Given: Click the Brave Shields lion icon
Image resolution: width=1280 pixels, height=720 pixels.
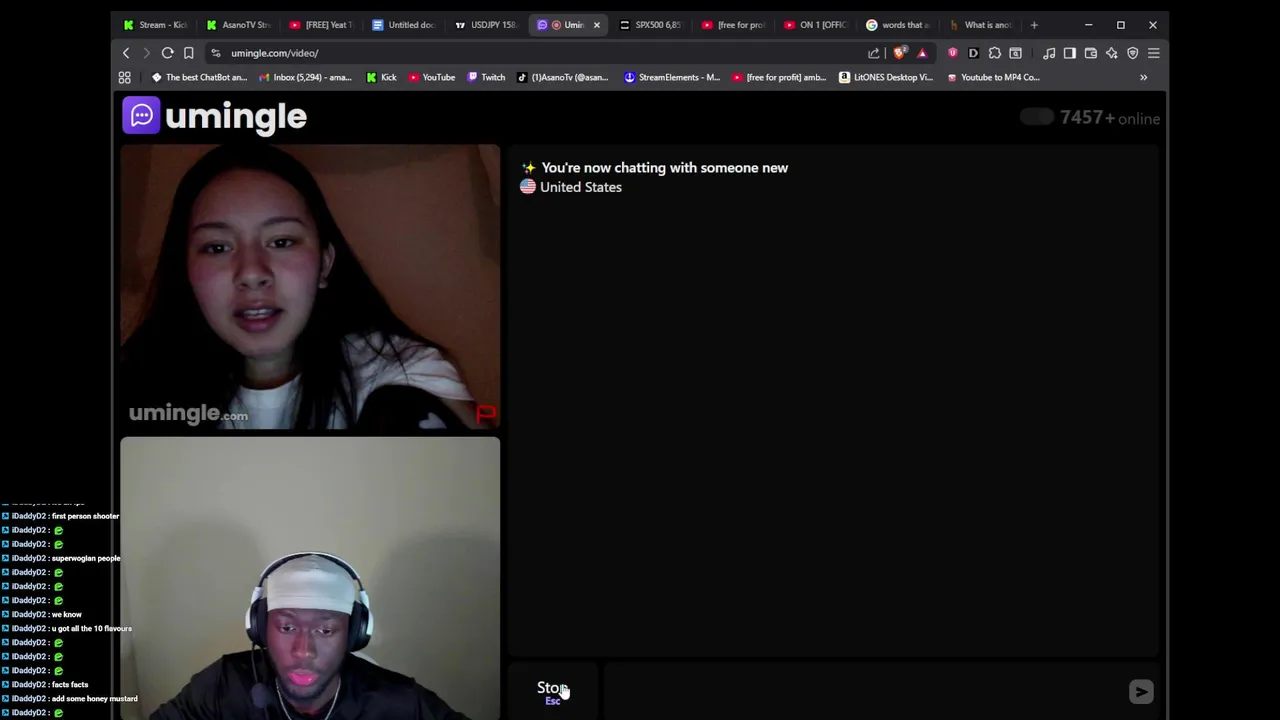Looking at the screenshot, I should [x=900, y=53].
